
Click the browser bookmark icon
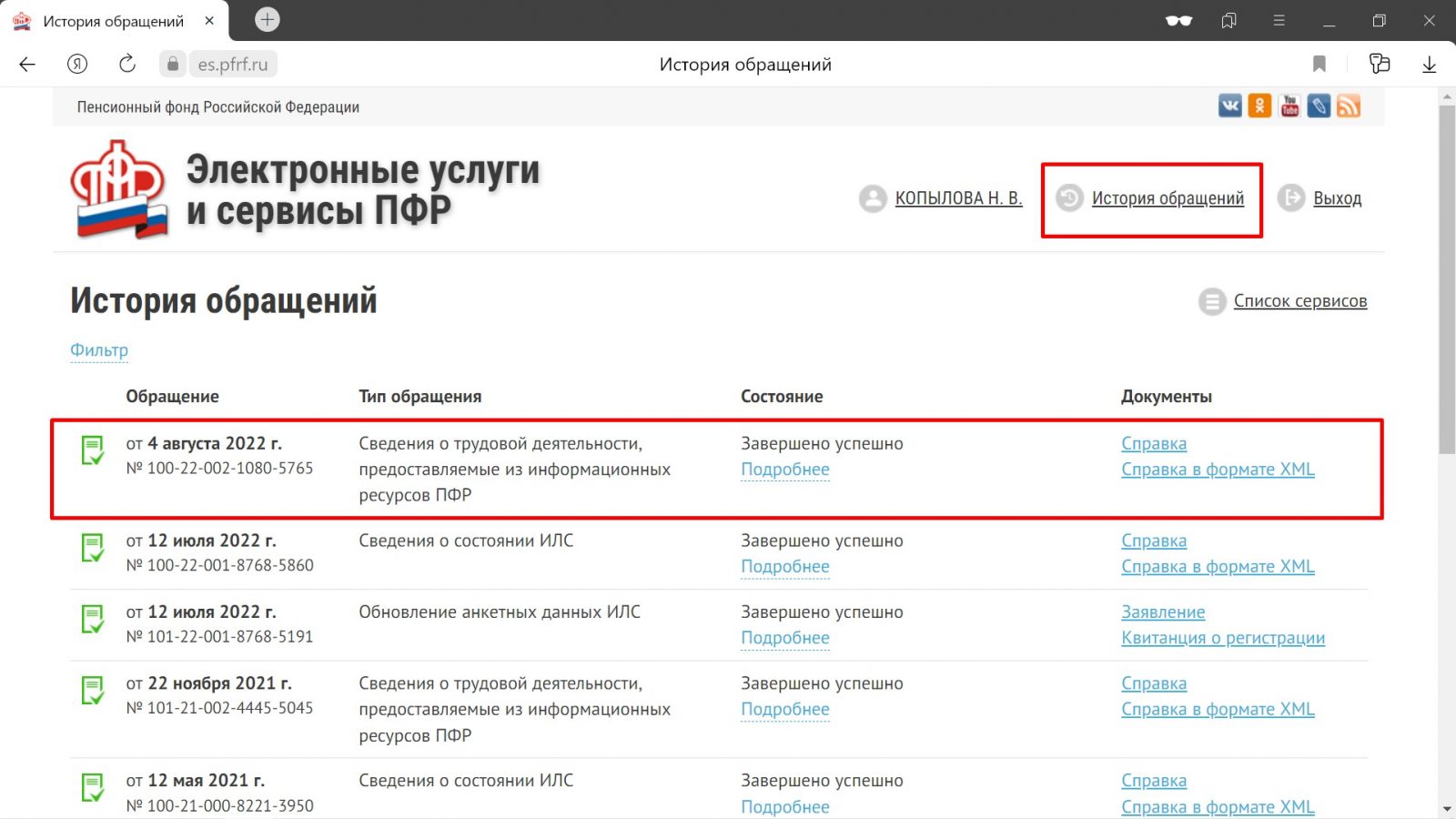point(1319,64)
